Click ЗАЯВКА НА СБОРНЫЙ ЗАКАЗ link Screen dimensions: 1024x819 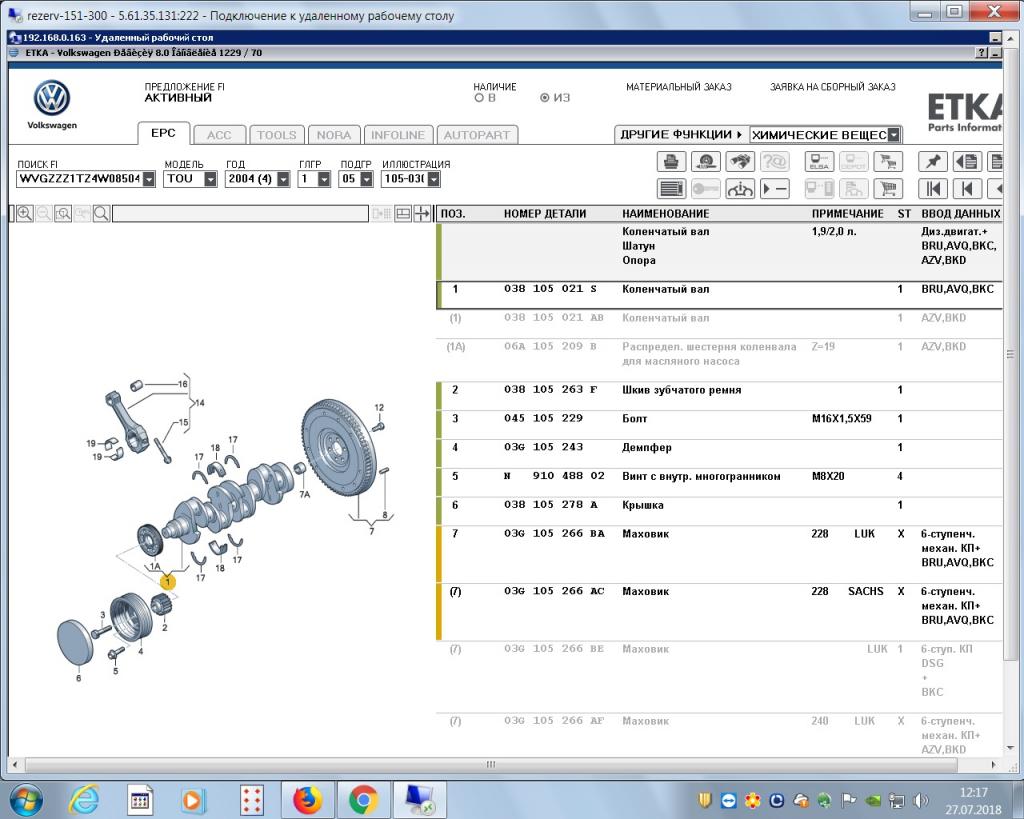tap(833, 87)
